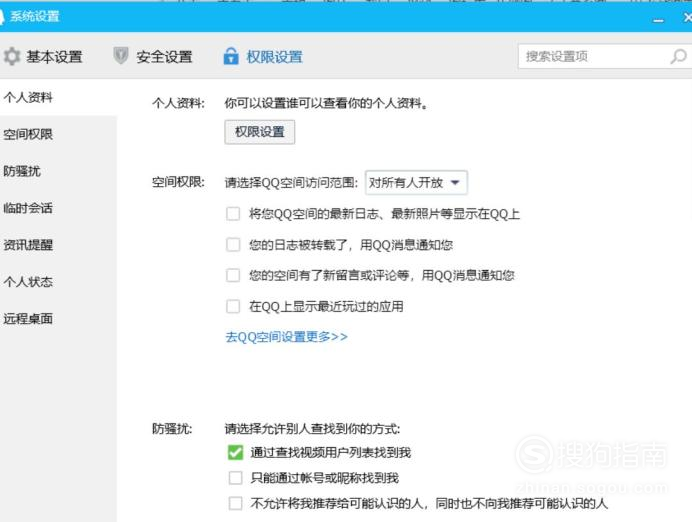Click 你可以设置谁可以查看你的个人资料 text
The height and width of the screenshot is (522, 692).
[326, 104]
